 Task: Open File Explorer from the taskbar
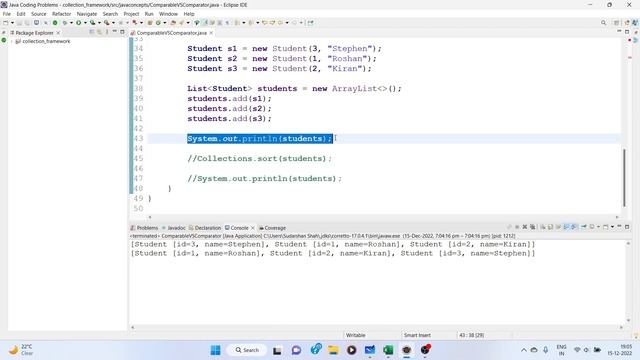(x=333, y=350)
